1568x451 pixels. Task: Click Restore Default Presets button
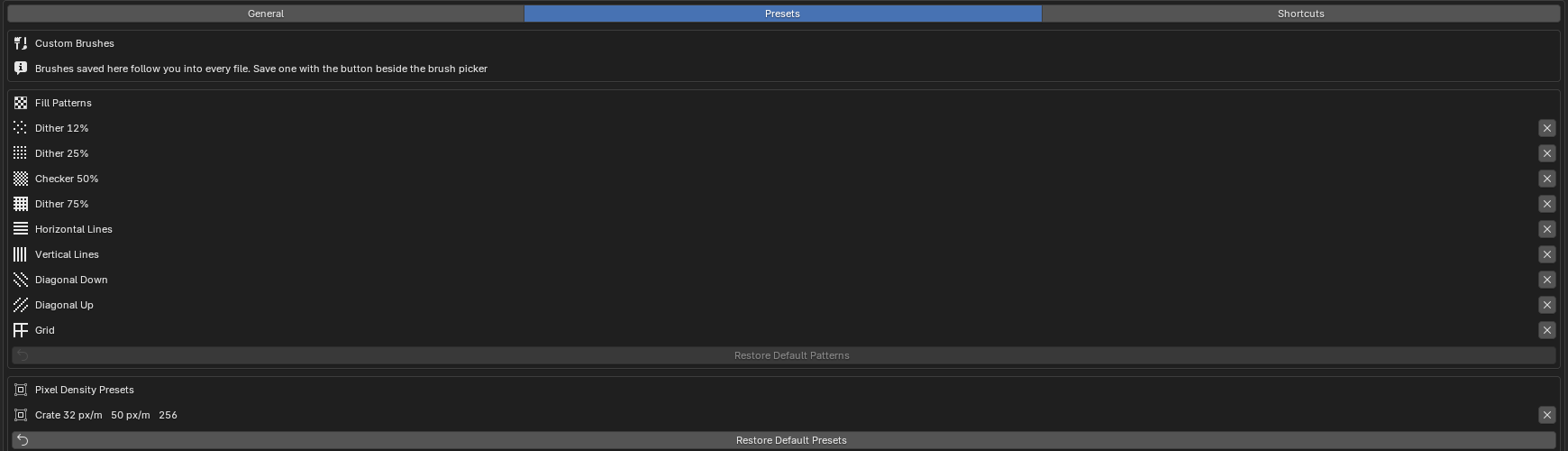tap(784, 440)
